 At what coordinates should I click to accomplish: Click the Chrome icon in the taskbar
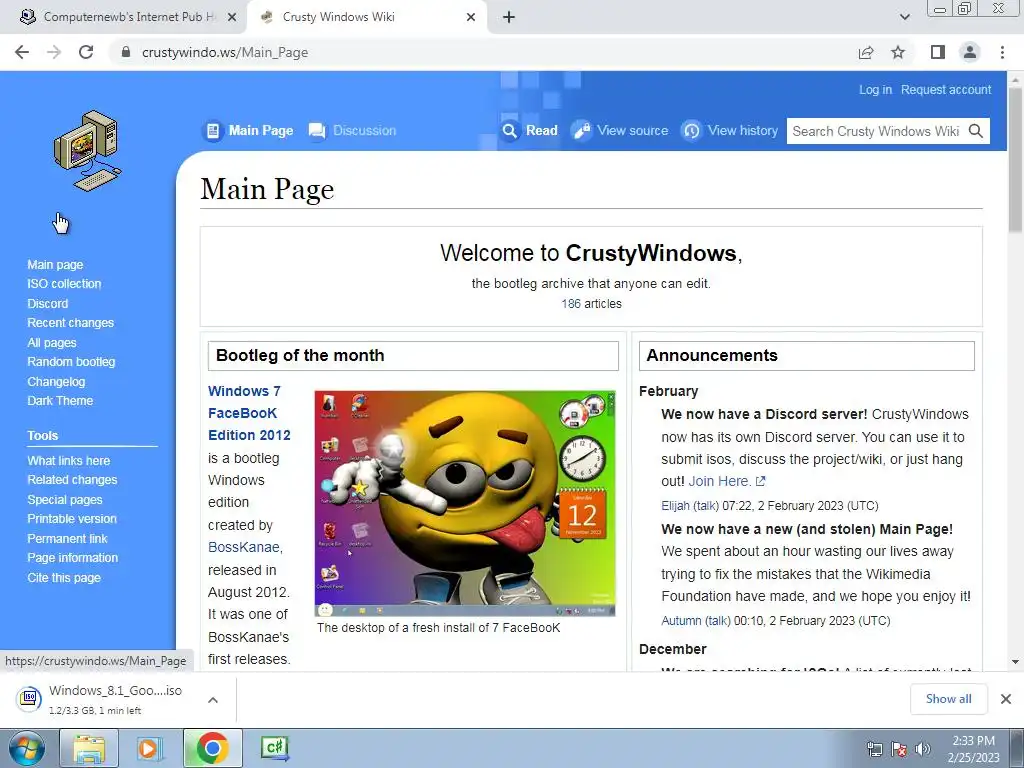(x=212, y=748)
